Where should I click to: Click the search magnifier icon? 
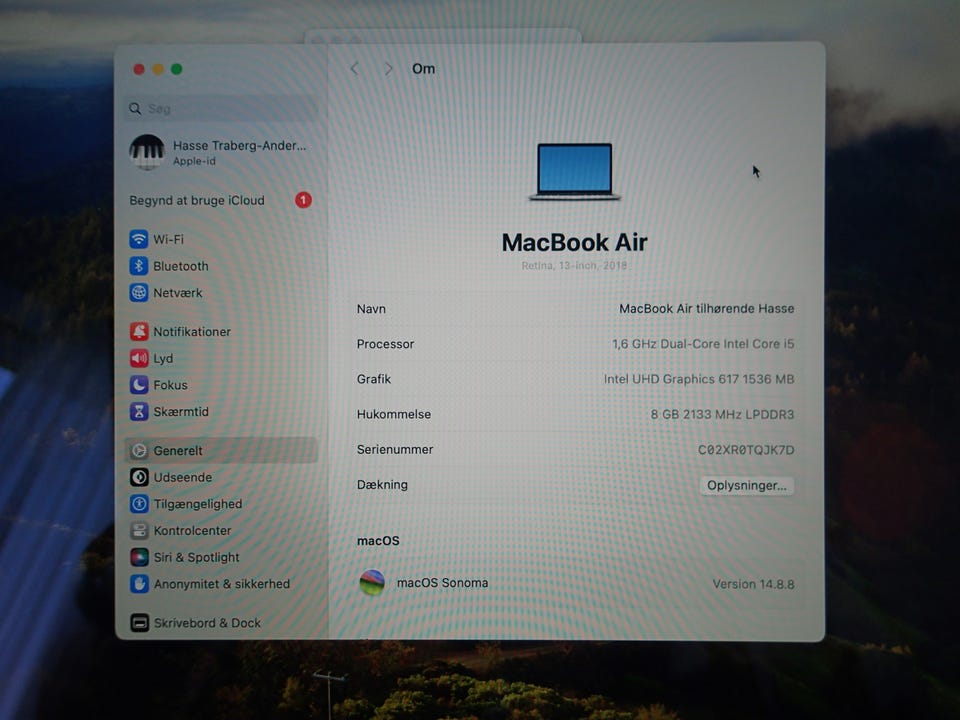coord(135,108)
